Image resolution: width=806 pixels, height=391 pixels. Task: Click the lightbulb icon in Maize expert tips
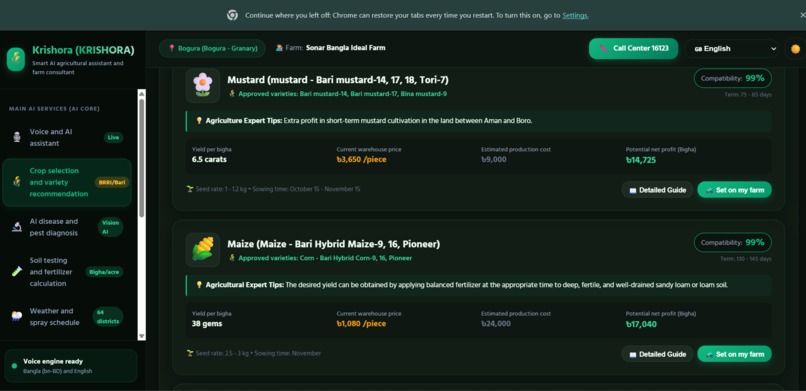(x=199, y=285)
